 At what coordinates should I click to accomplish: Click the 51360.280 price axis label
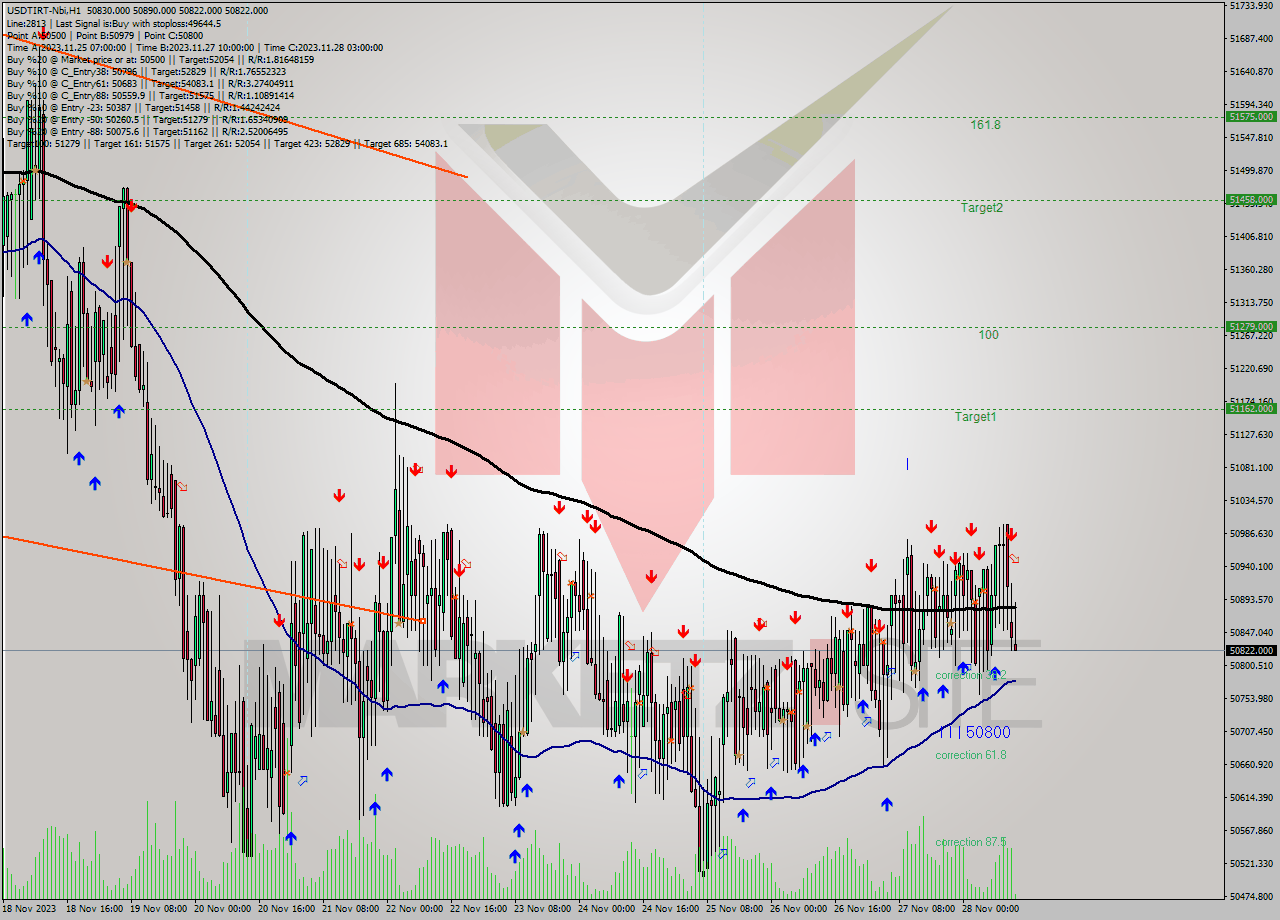[1250, 270]
